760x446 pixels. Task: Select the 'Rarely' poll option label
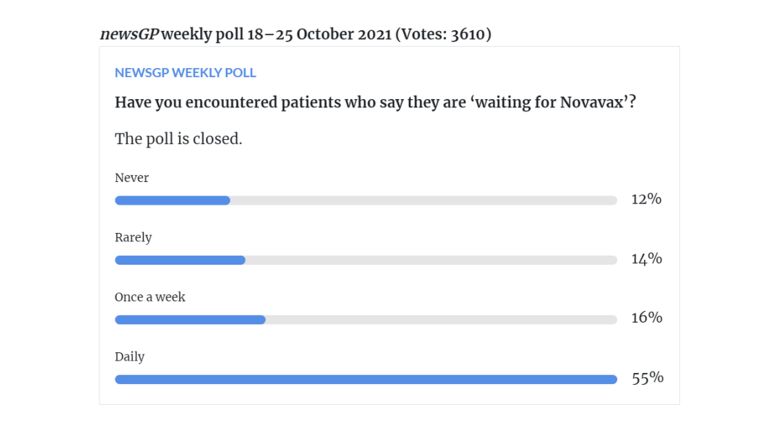(133, 238)
